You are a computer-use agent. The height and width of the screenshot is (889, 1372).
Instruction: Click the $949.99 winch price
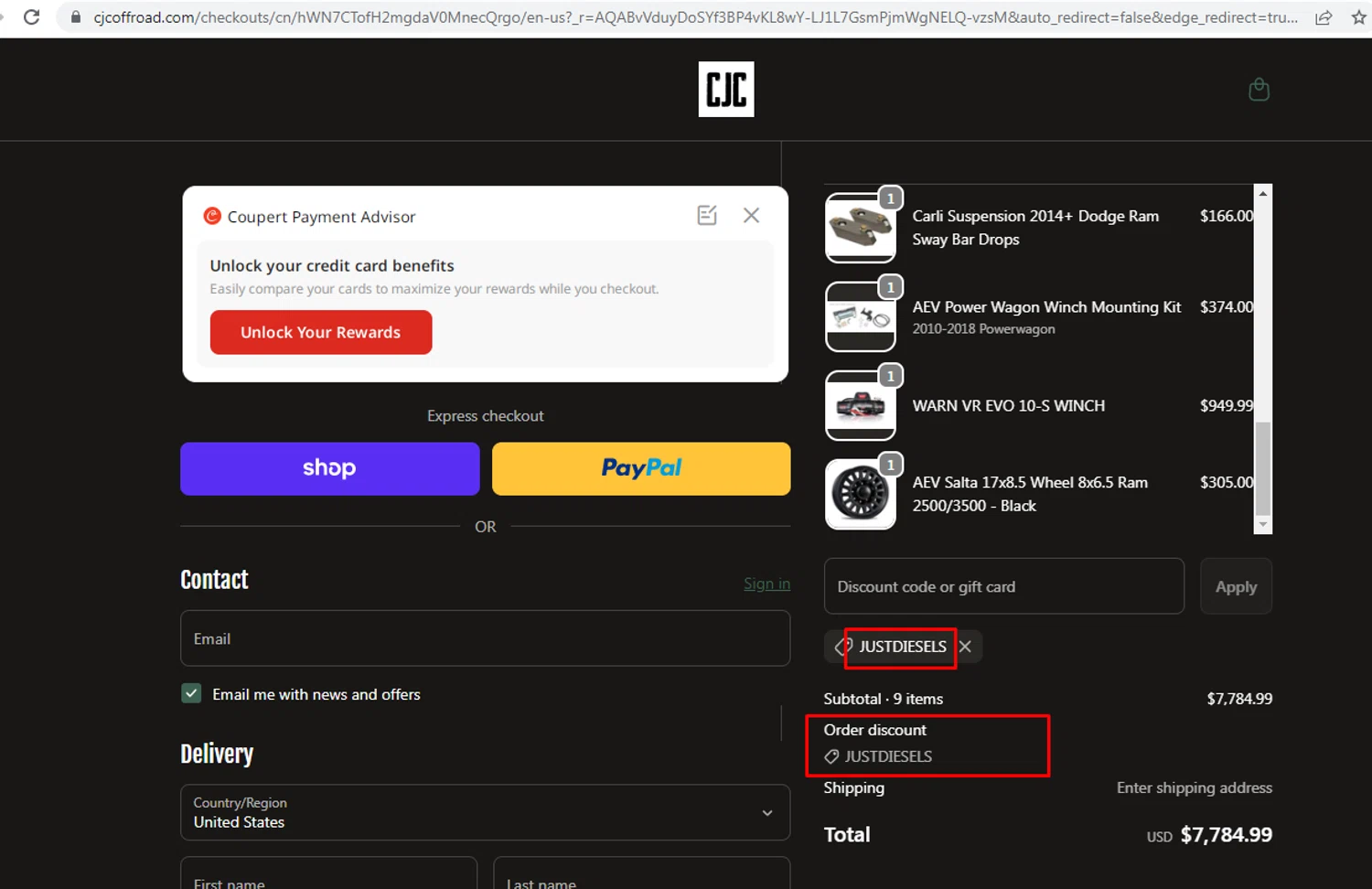tap(1227, 405)
